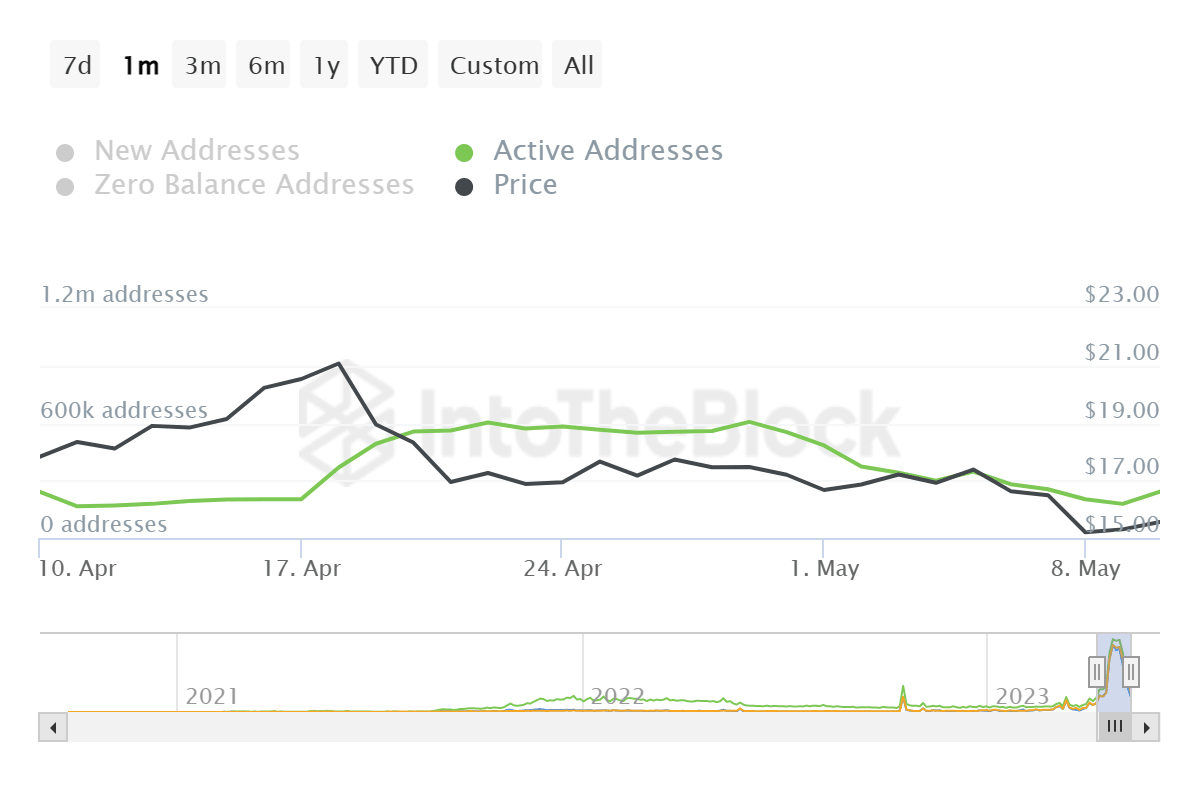Click the navigator's right range handle
Screen dimensions: 1200x800
(x=1131, y=670)
